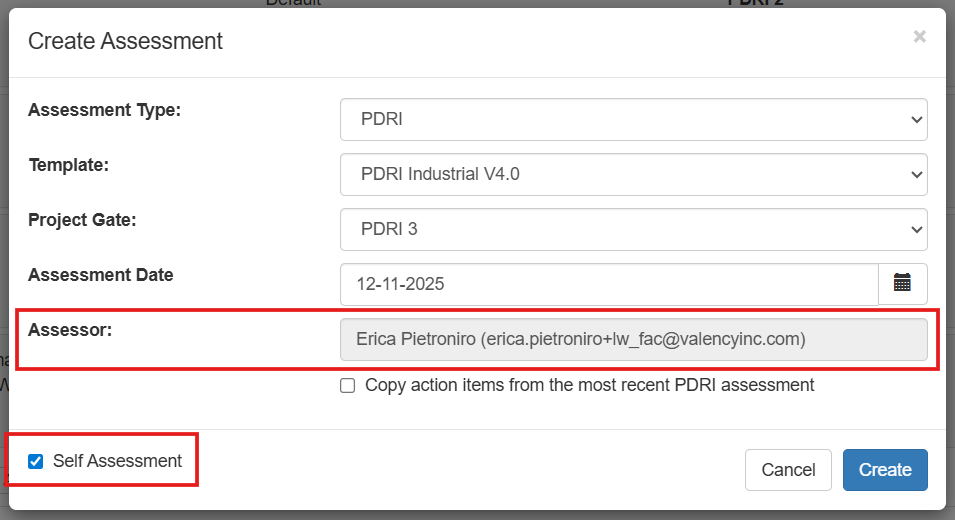Click the "Project Gate:" field label
Image resolution: width=955 pixels, height=520 pixels.
pyautogui.click(x=82, y=220)
